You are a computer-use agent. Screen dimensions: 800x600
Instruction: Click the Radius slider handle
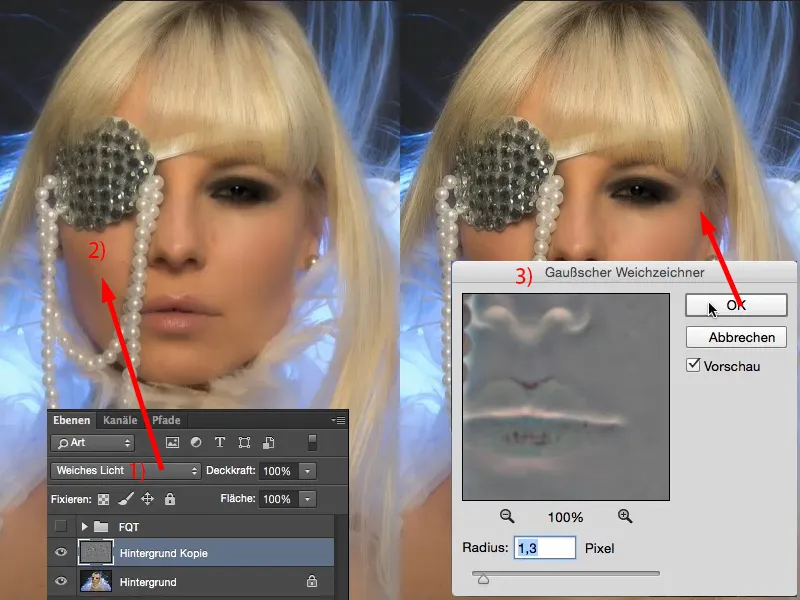(483, 579)
